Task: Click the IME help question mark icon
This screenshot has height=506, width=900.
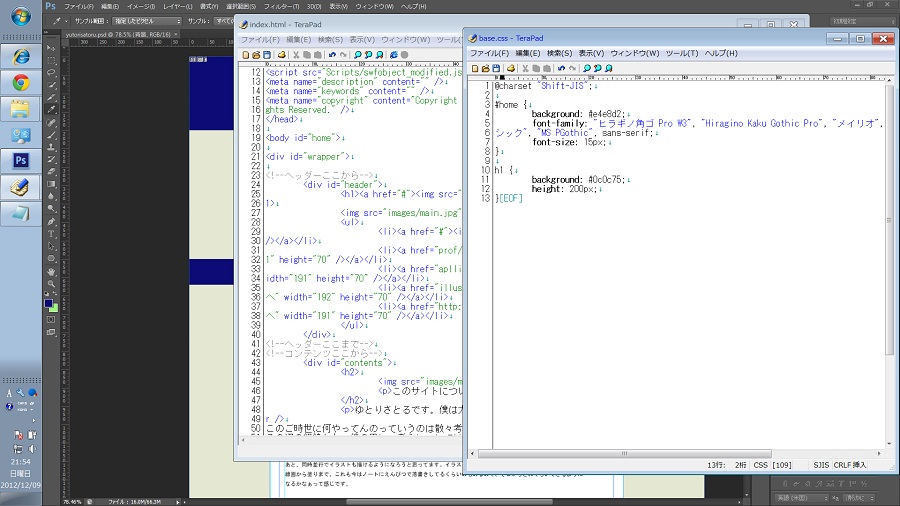Action: coord(9,407)
